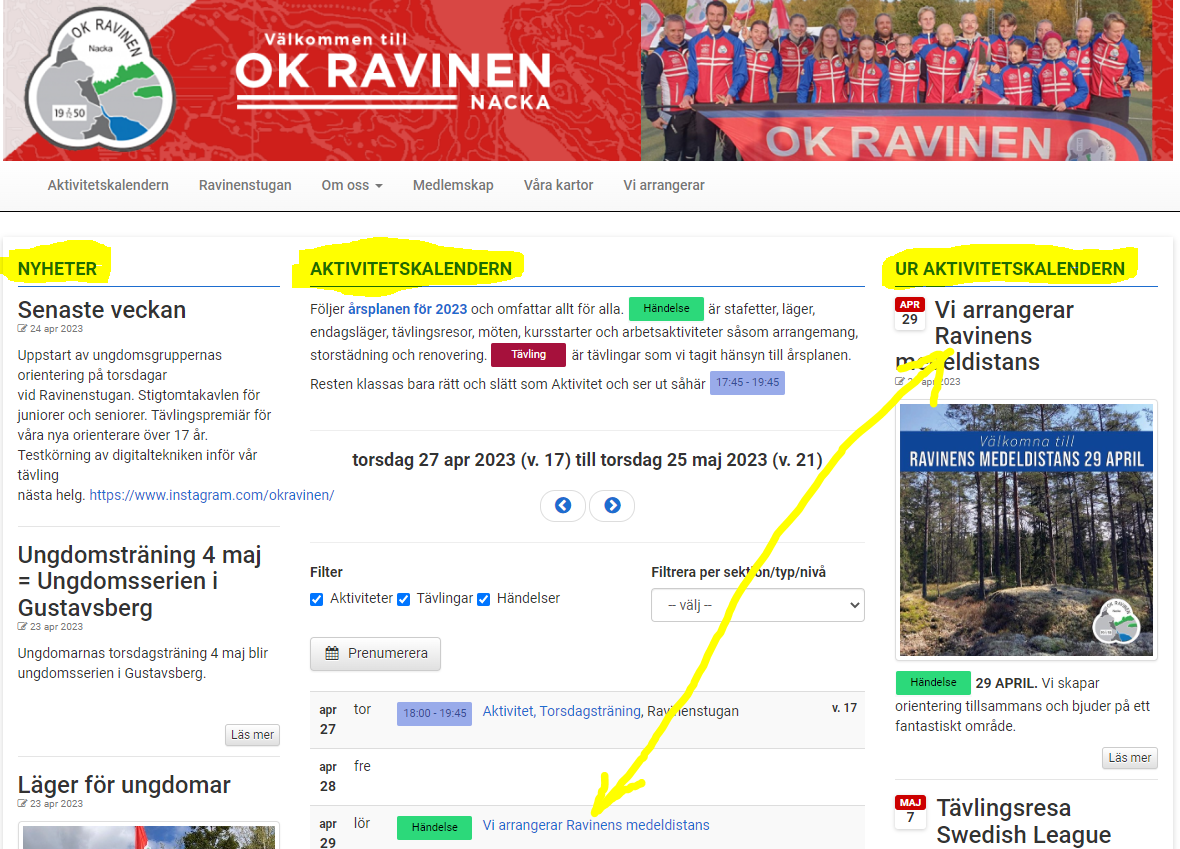Click the APR 29 date badge
The width and height of the screenshot is (1180, 849).
pos(910,312)
